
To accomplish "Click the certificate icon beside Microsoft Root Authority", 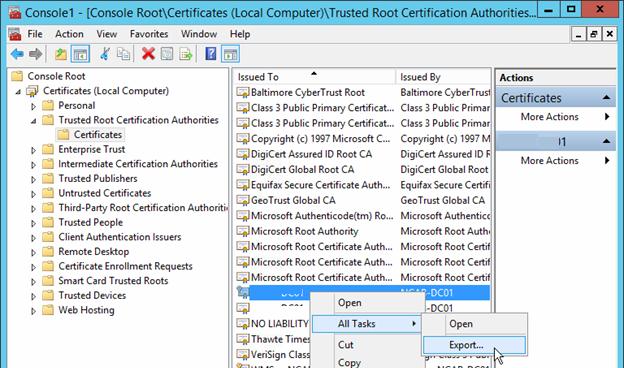I will pos(242,232).
